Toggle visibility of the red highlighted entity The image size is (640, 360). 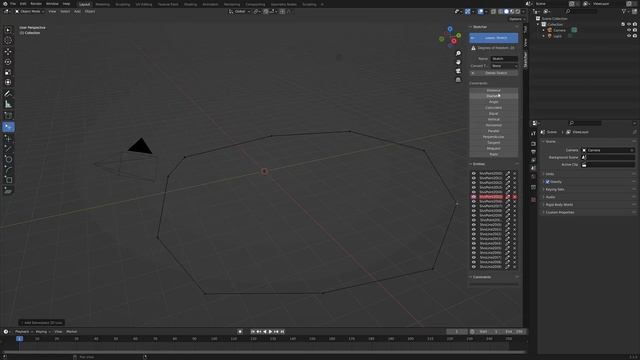click(x=474, y=197)
